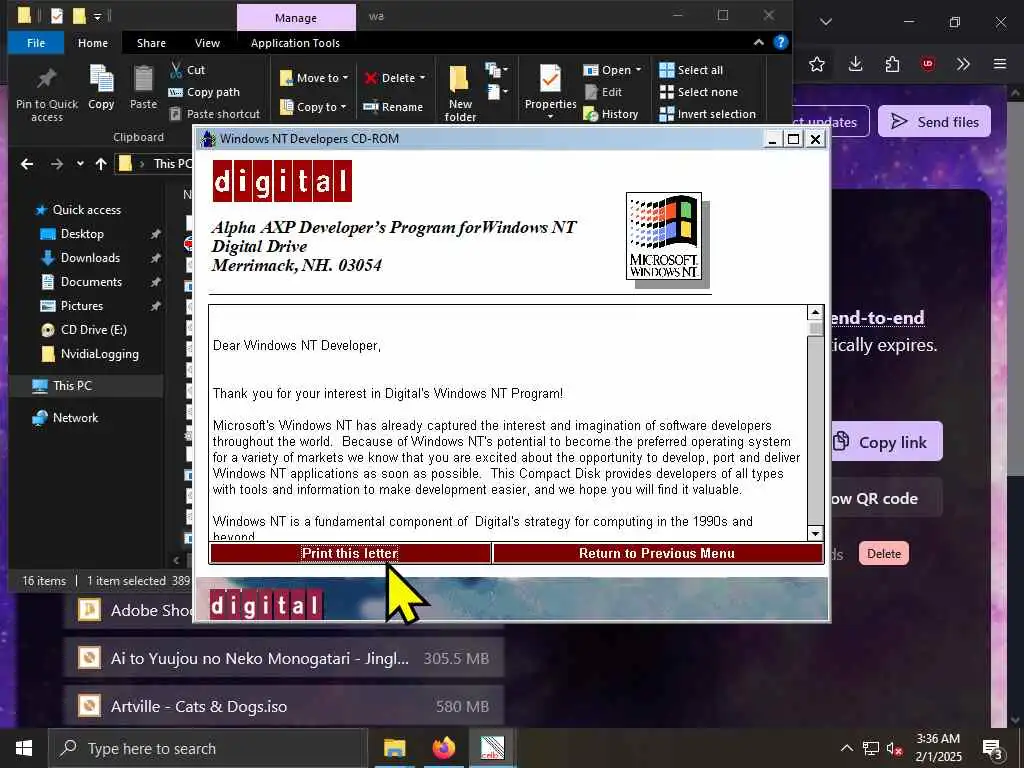Click Forward arrow in File Explorer
1024x768 pixels.
[57, 164]
